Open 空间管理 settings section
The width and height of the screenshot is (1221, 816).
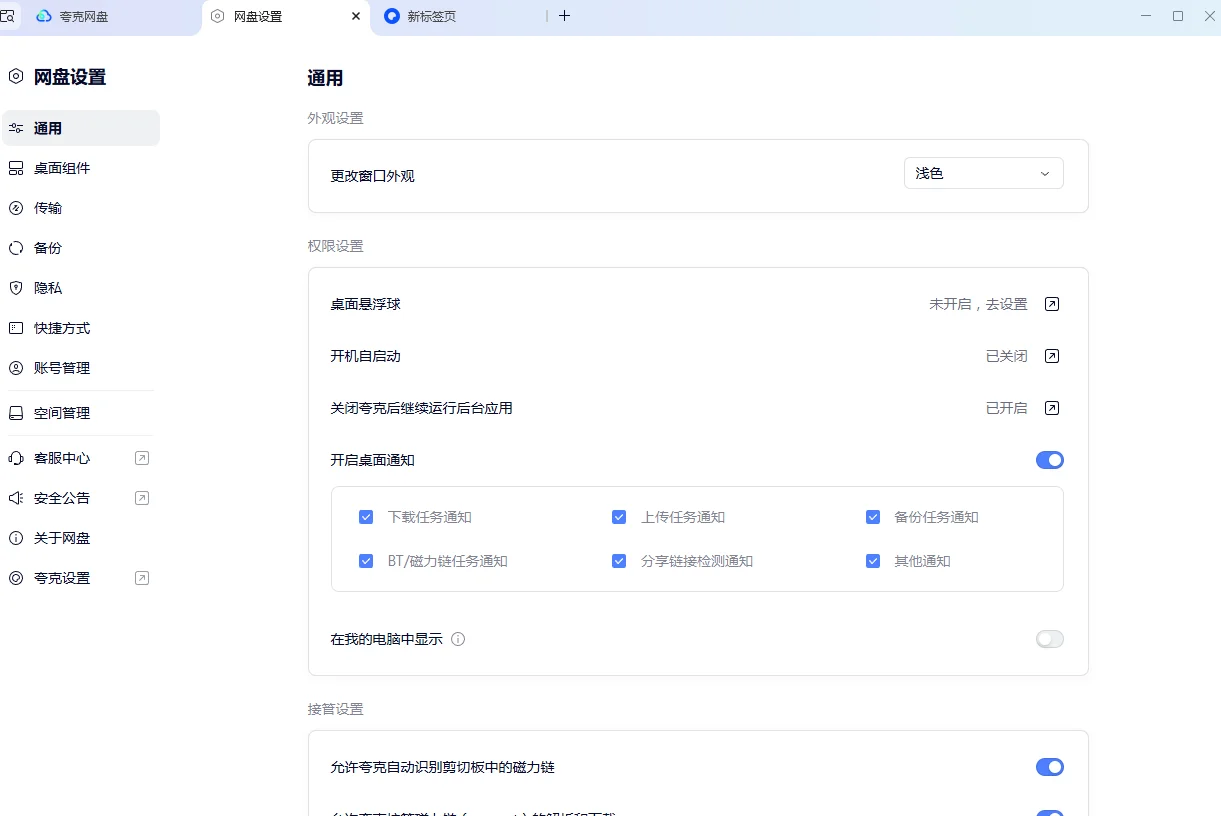(80, 413)
